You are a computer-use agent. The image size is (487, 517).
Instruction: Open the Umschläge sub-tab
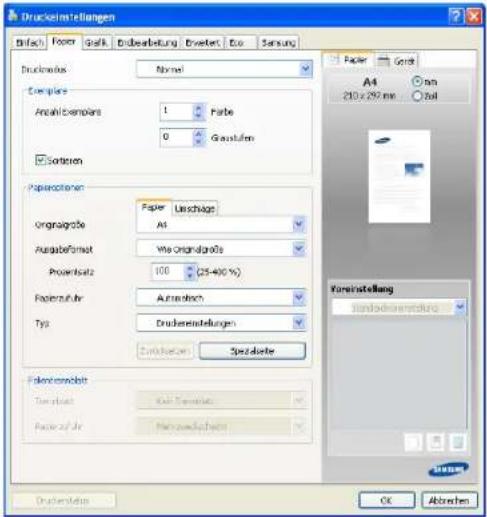pyautogui.click(x=195, y=209)
